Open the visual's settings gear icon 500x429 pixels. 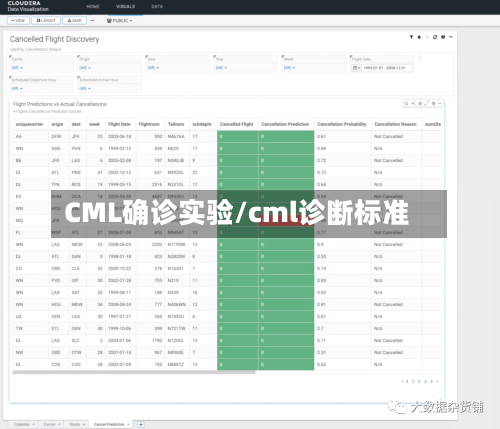click(x=420, y=104)
